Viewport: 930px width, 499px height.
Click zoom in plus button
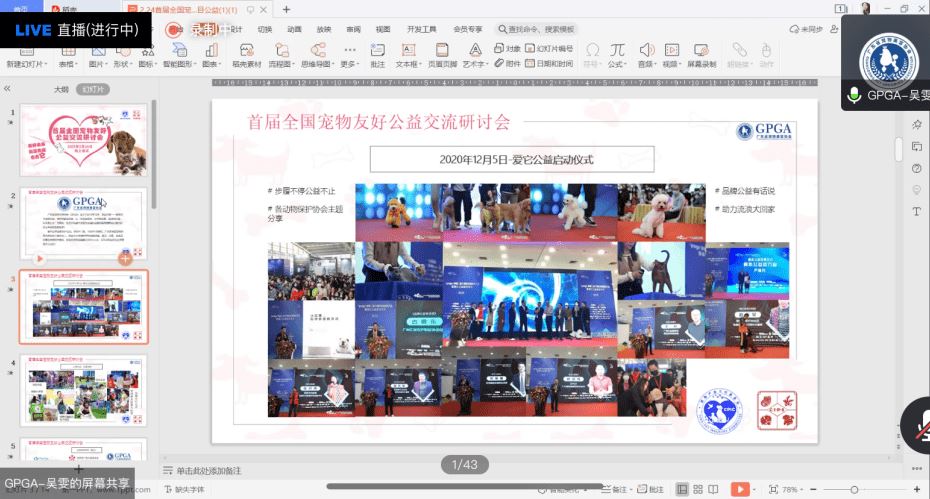tap(916, 489)
